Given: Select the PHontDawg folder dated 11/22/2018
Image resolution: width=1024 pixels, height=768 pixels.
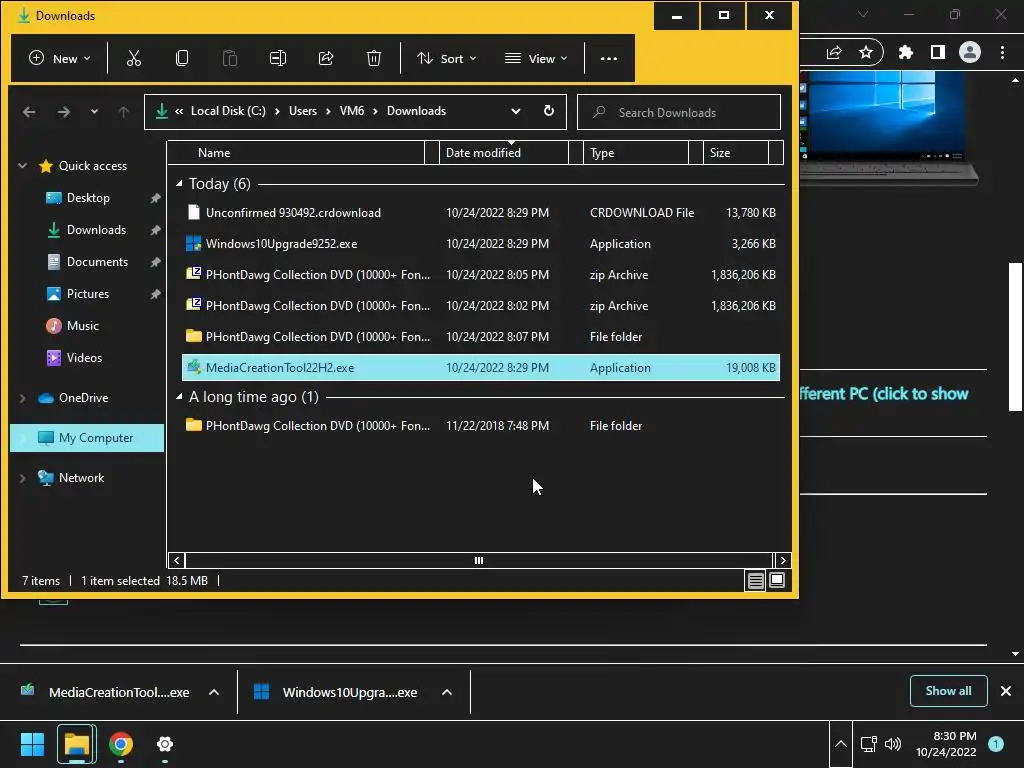Looking at the screenshot, I should pyautogui.click(x=481, y=426).
